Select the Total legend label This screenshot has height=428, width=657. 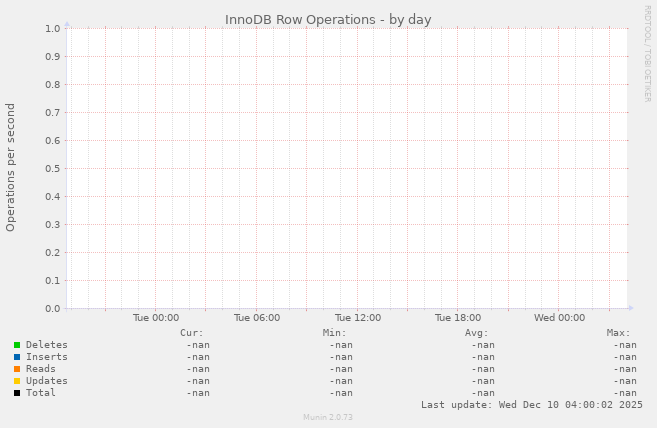coord(41,392)
